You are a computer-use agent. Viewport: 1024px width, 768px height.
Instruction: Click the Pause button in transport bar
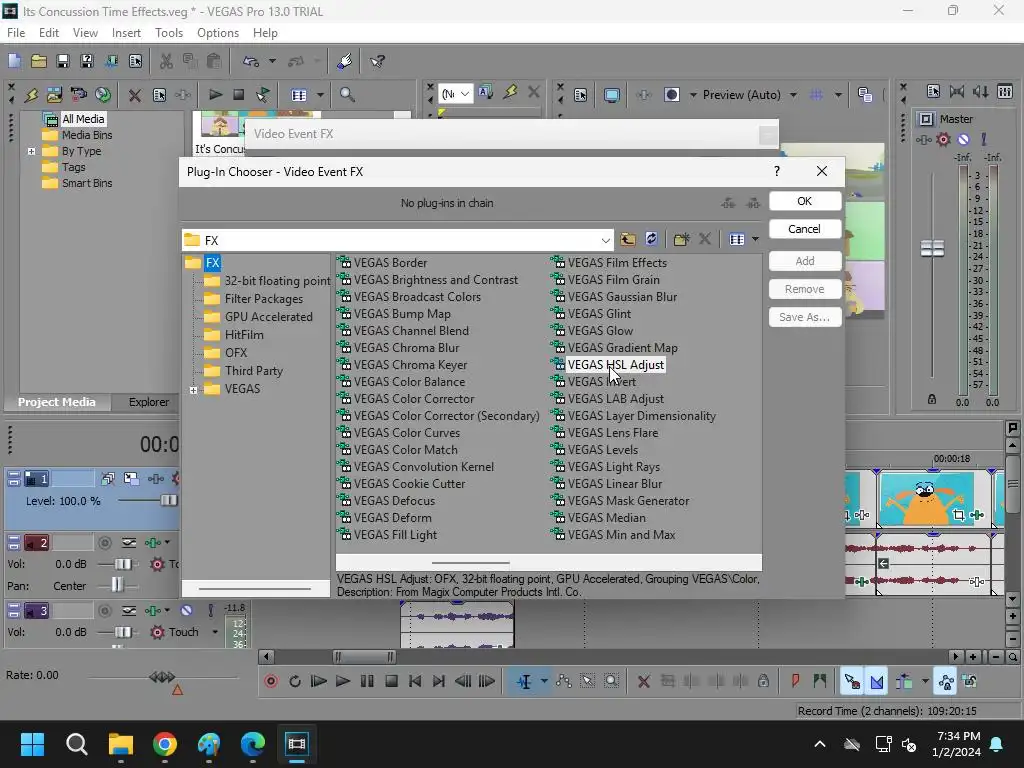click(x=367, y=681)
